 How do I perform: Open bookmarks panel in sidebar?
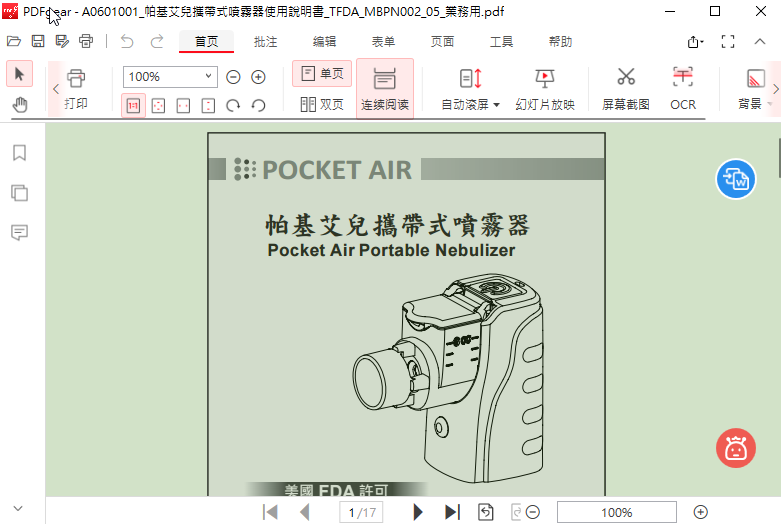(x=19, y=152)
